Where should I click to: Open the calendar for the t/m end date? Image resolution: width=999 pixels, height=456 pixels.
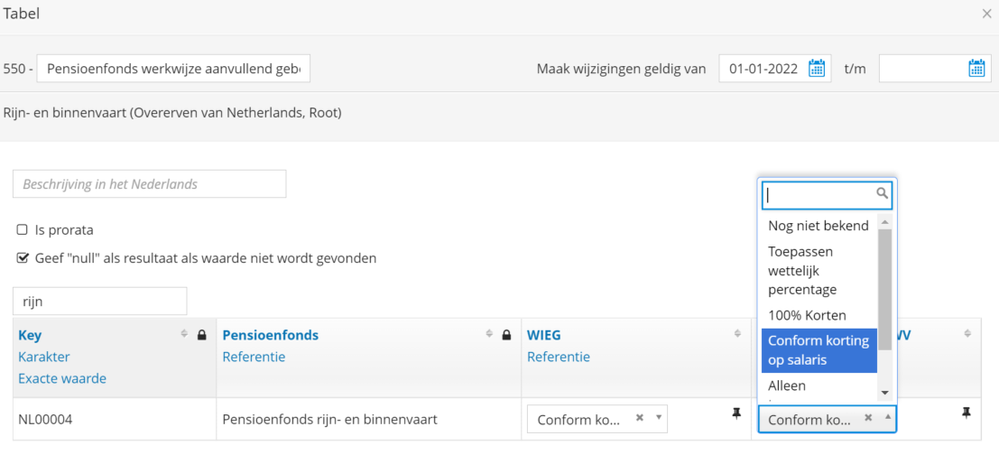point(977,68)
